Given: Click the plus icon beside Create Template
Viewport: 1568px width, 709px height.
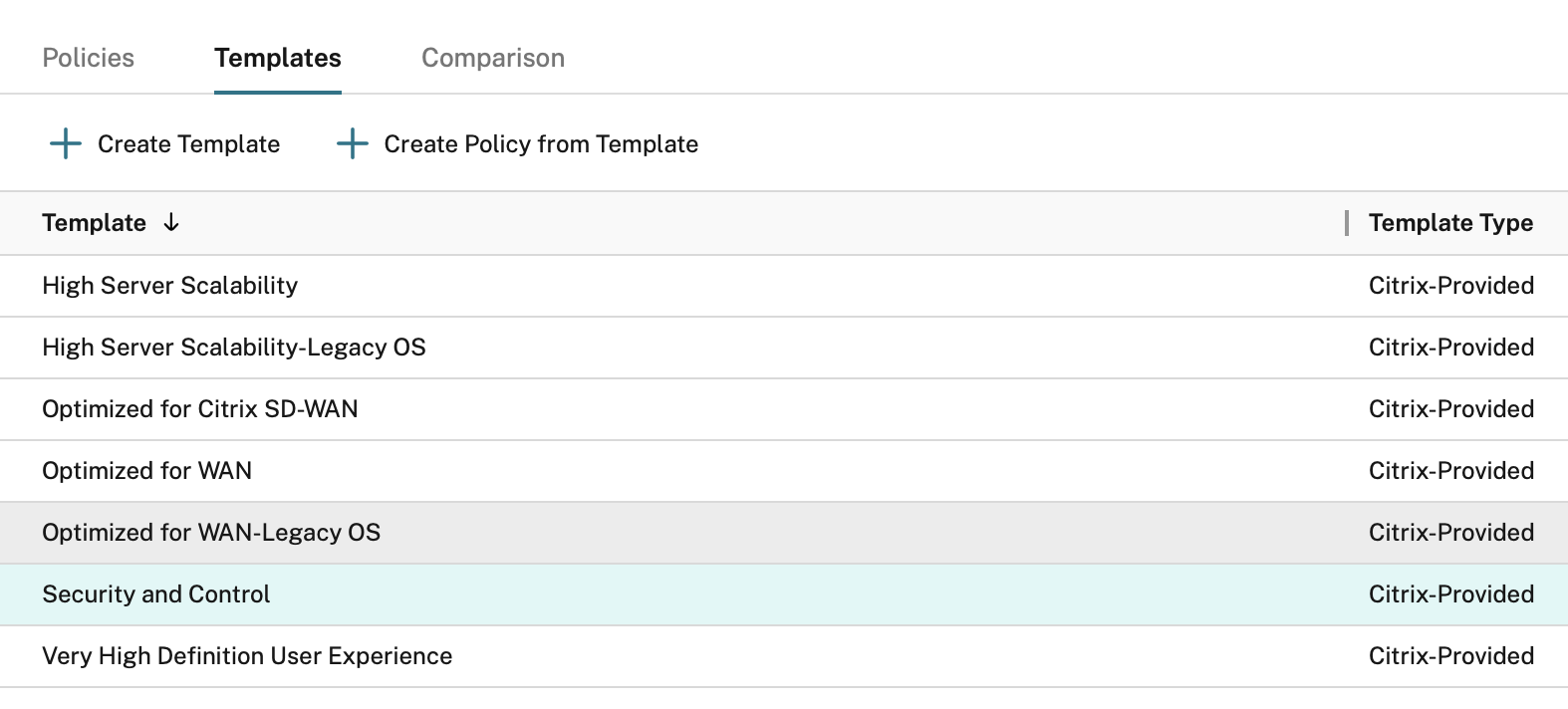Looking at the screenshot, I should [66, 143].
